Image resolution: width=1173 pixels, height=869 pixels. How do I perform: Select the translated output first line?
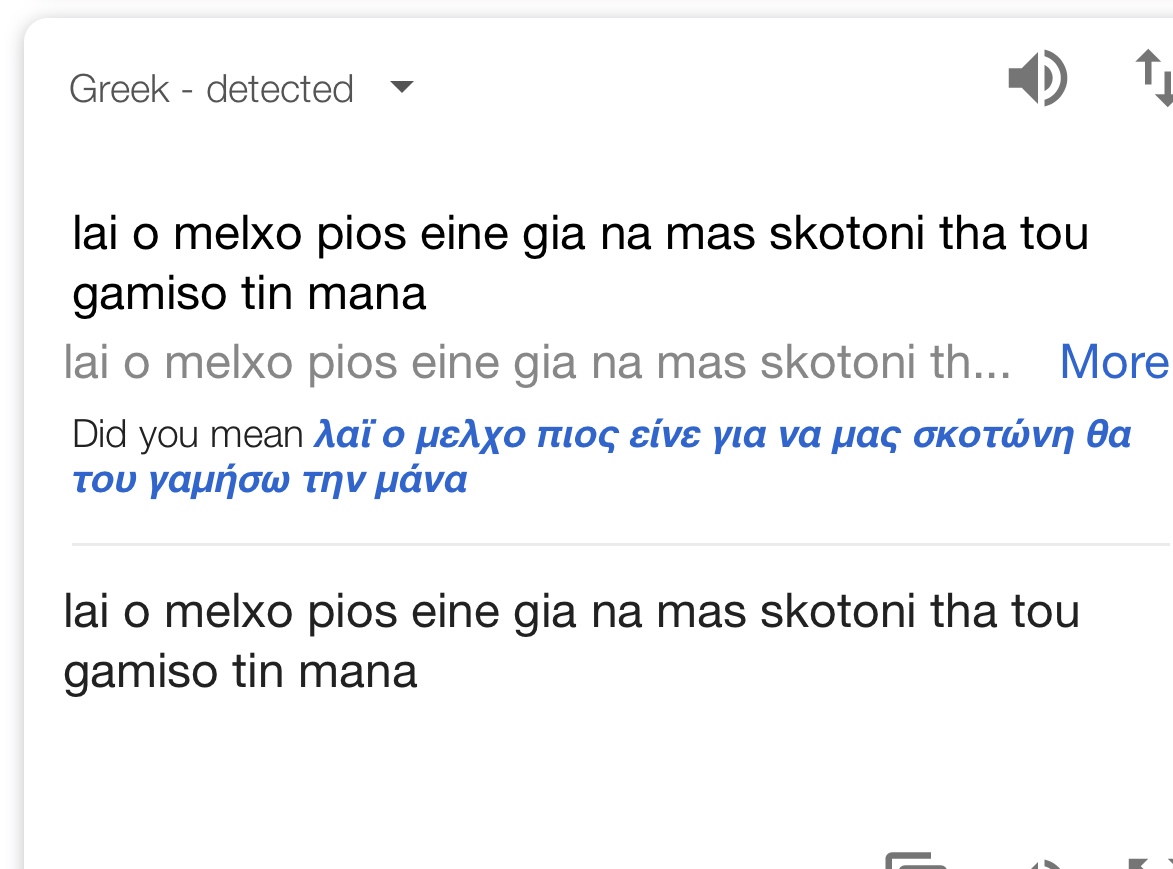point(572,612)
